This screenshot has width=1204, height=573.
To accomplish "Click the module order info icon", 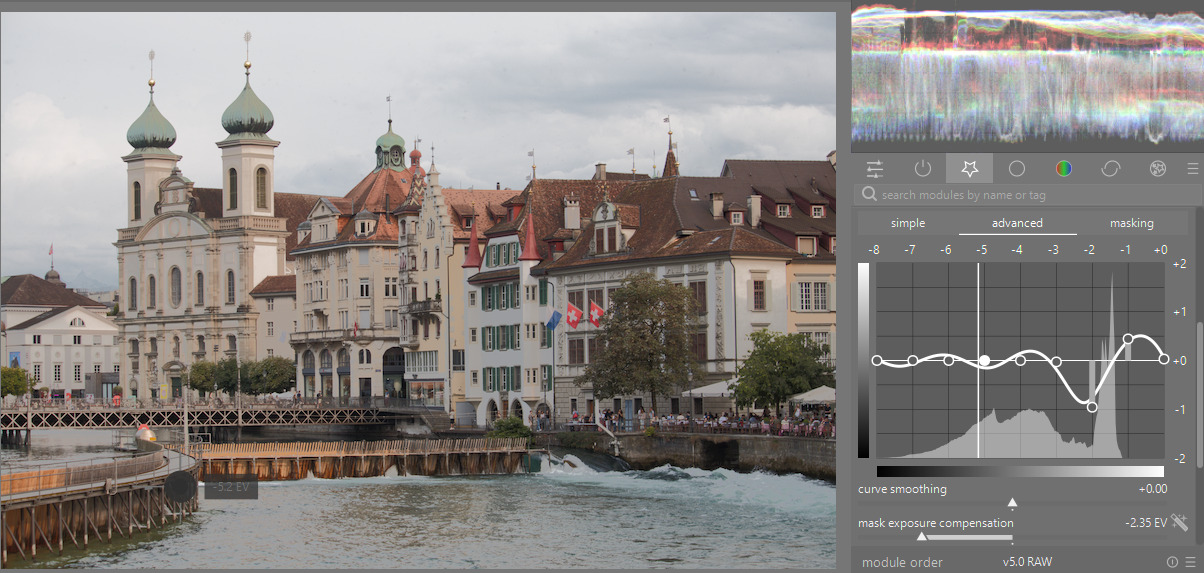I will pos(1172,562).
